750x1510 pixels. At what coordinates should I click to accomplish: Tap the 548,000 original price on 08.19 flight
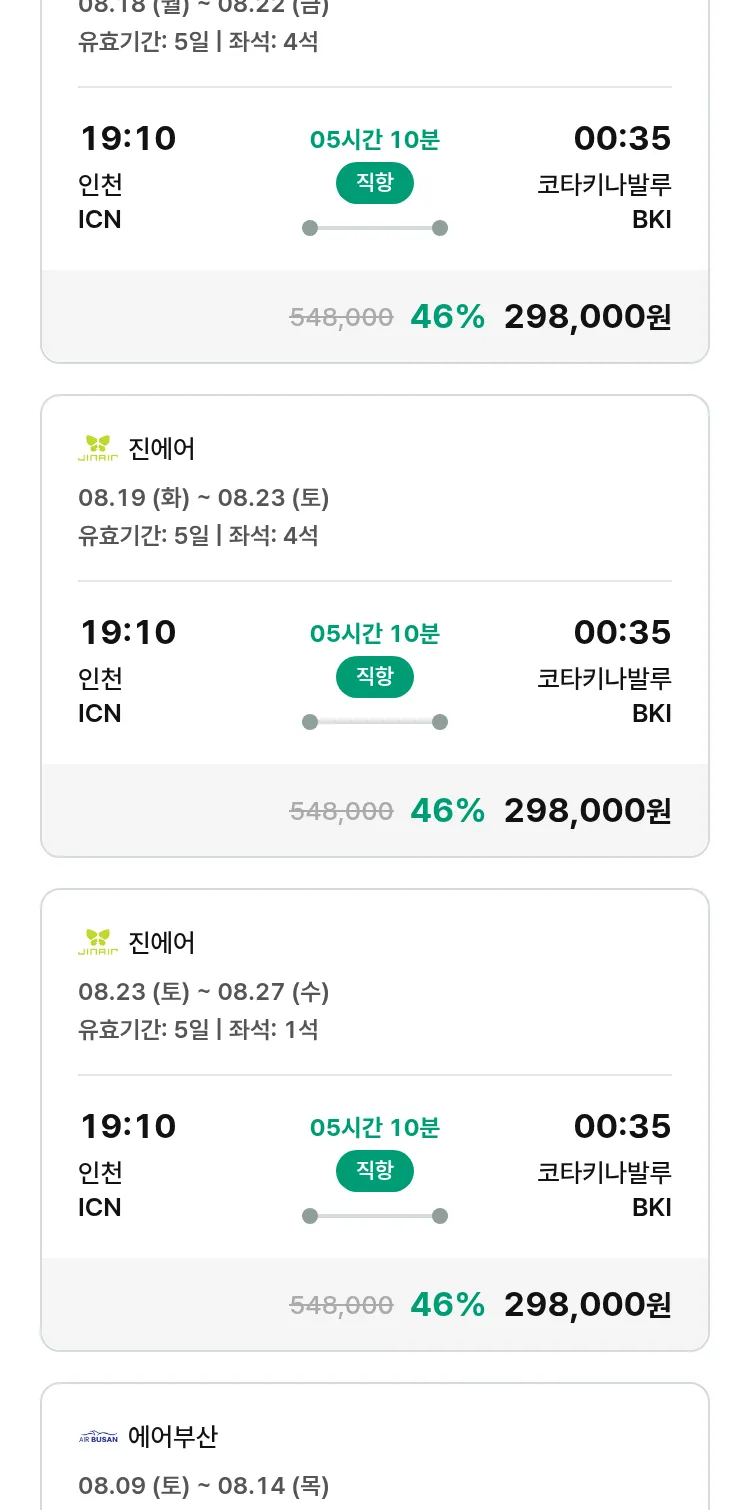(x=341, y=811)
